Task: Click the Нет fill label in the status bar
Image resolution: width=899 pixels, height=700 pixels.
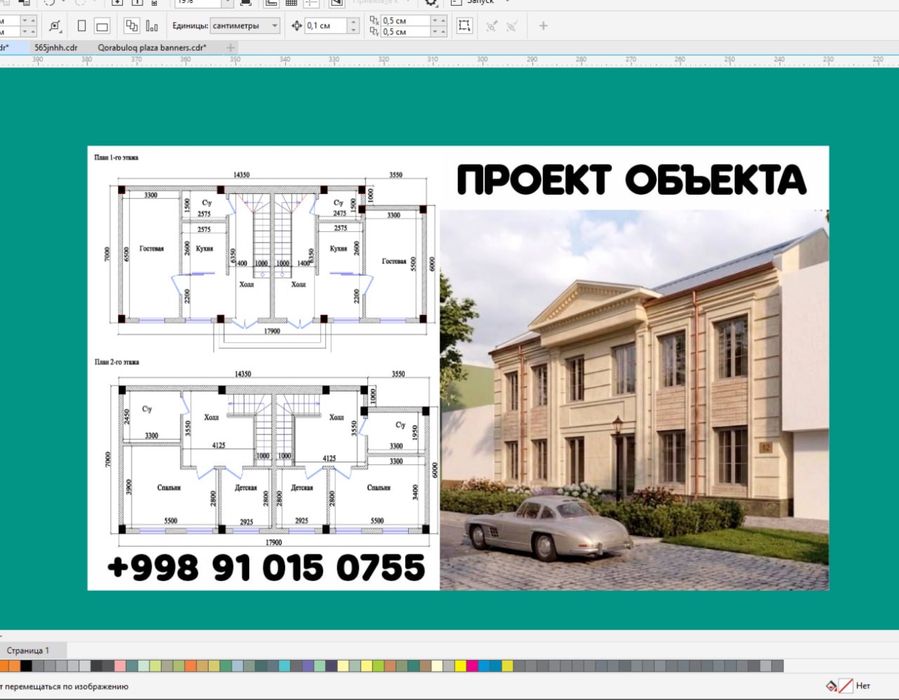Action: click(x=863, y=686)
